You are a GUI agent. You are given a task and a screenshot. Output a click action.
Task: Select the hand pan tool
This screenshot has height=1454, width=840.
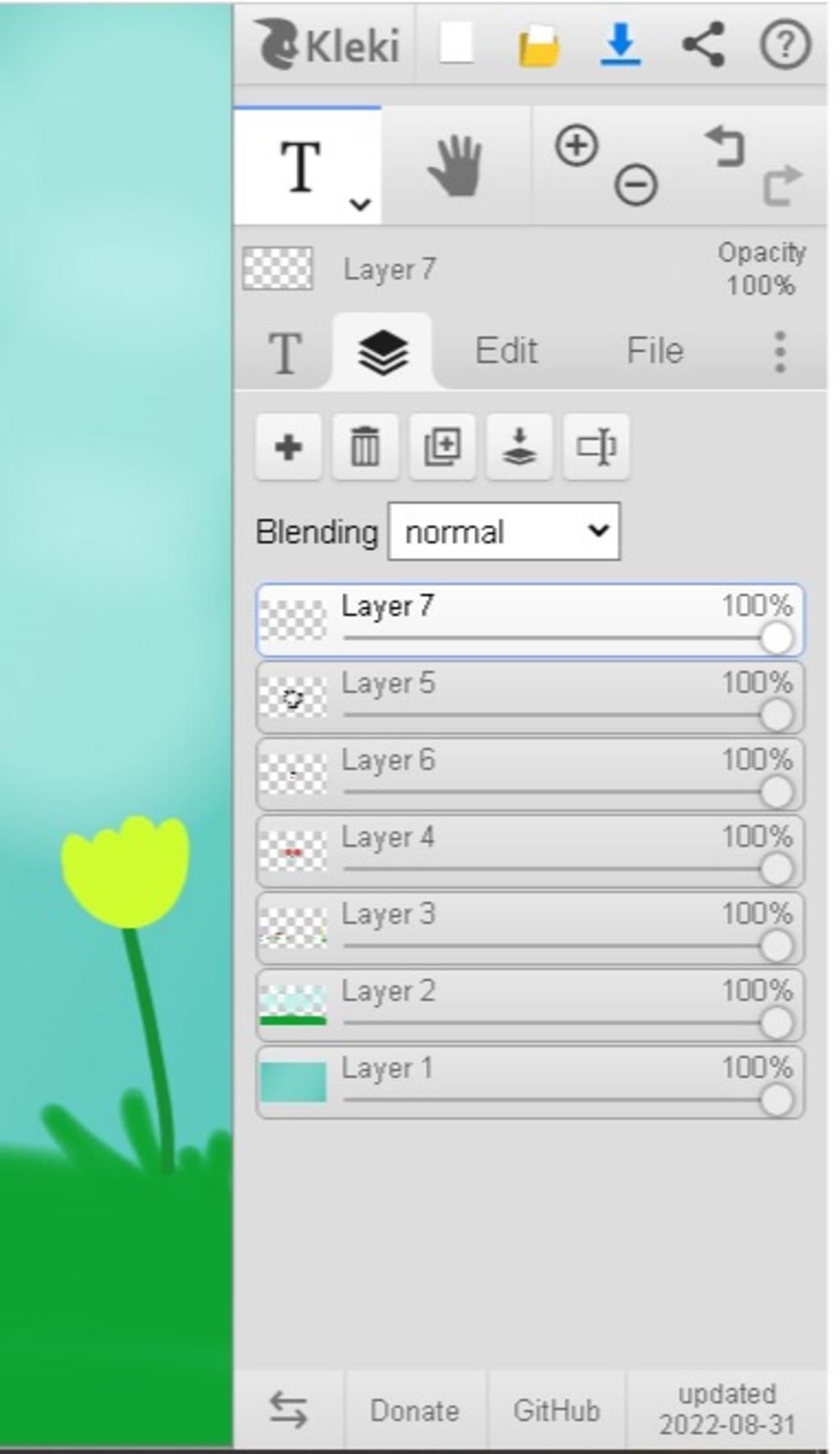[455, 167]
